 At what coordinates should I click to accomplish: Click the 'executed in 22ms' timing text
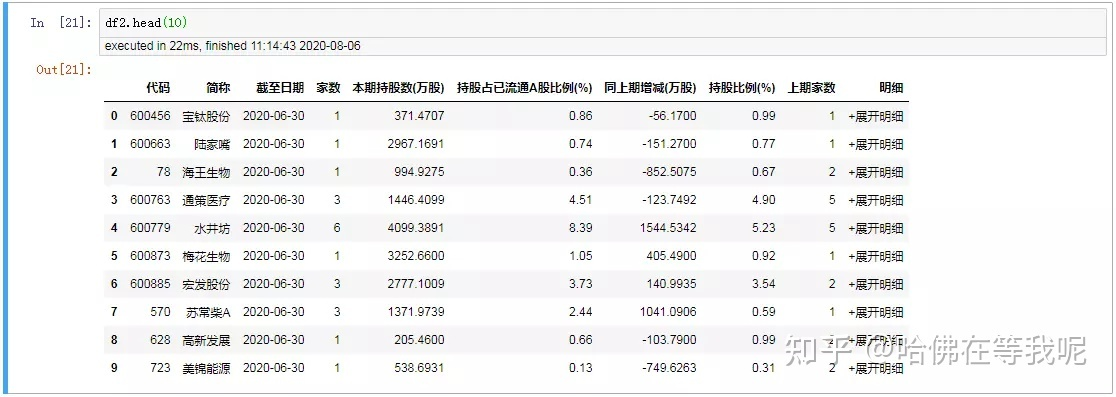pos(233,46)
